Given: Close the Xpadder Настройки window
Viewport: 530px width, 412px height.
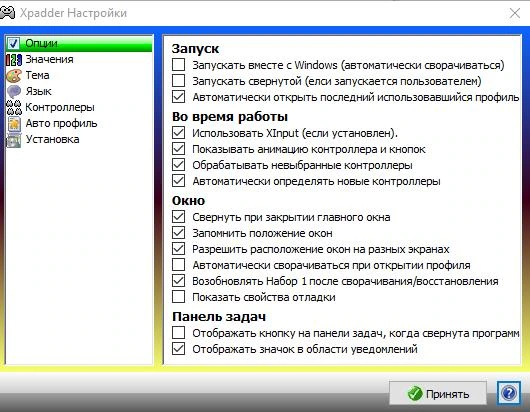Looking at the screenshot, I should [x=515, y=13].
